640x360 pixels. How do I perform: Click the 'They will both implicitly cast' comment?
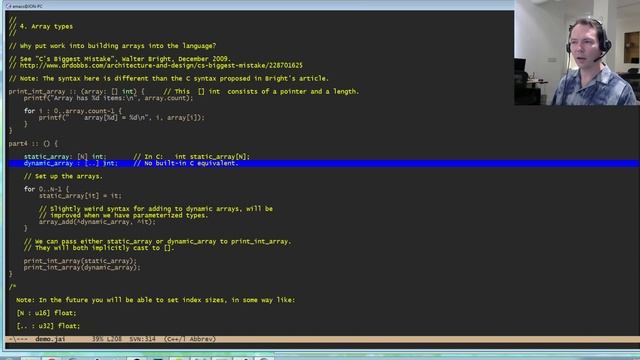pyautogui.click(x=99, y=248)
